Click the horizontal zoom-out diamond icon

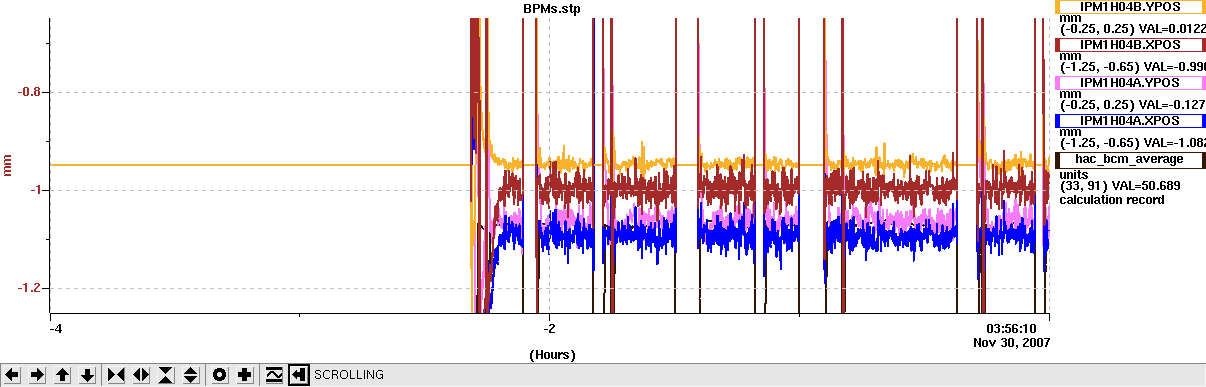(141, 375)
